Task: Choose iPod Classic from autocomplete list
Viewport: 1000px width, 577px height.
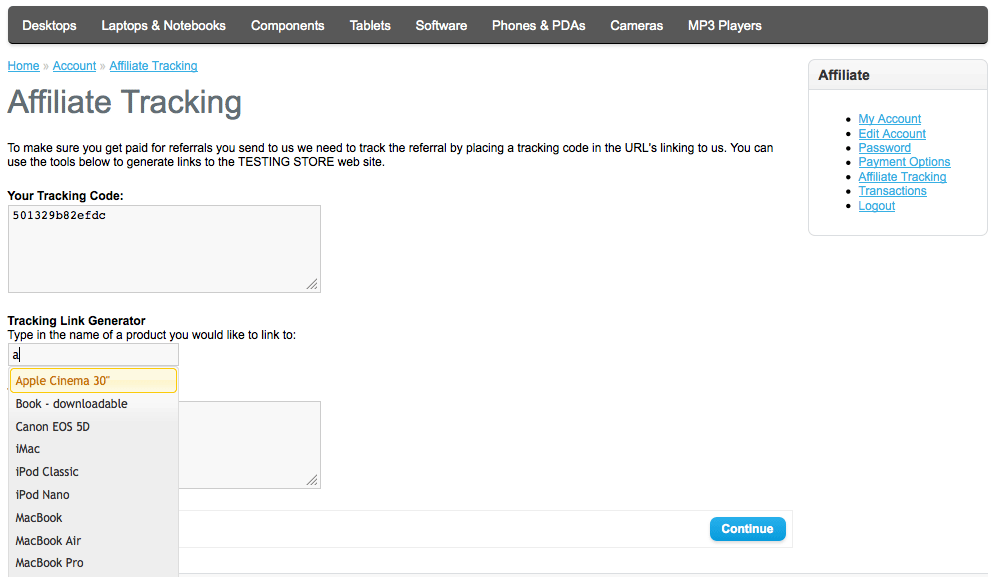Action: (47, 472)
